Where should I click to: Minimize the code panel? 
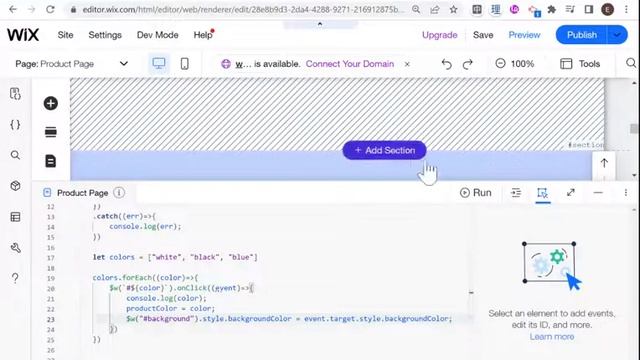598,193
